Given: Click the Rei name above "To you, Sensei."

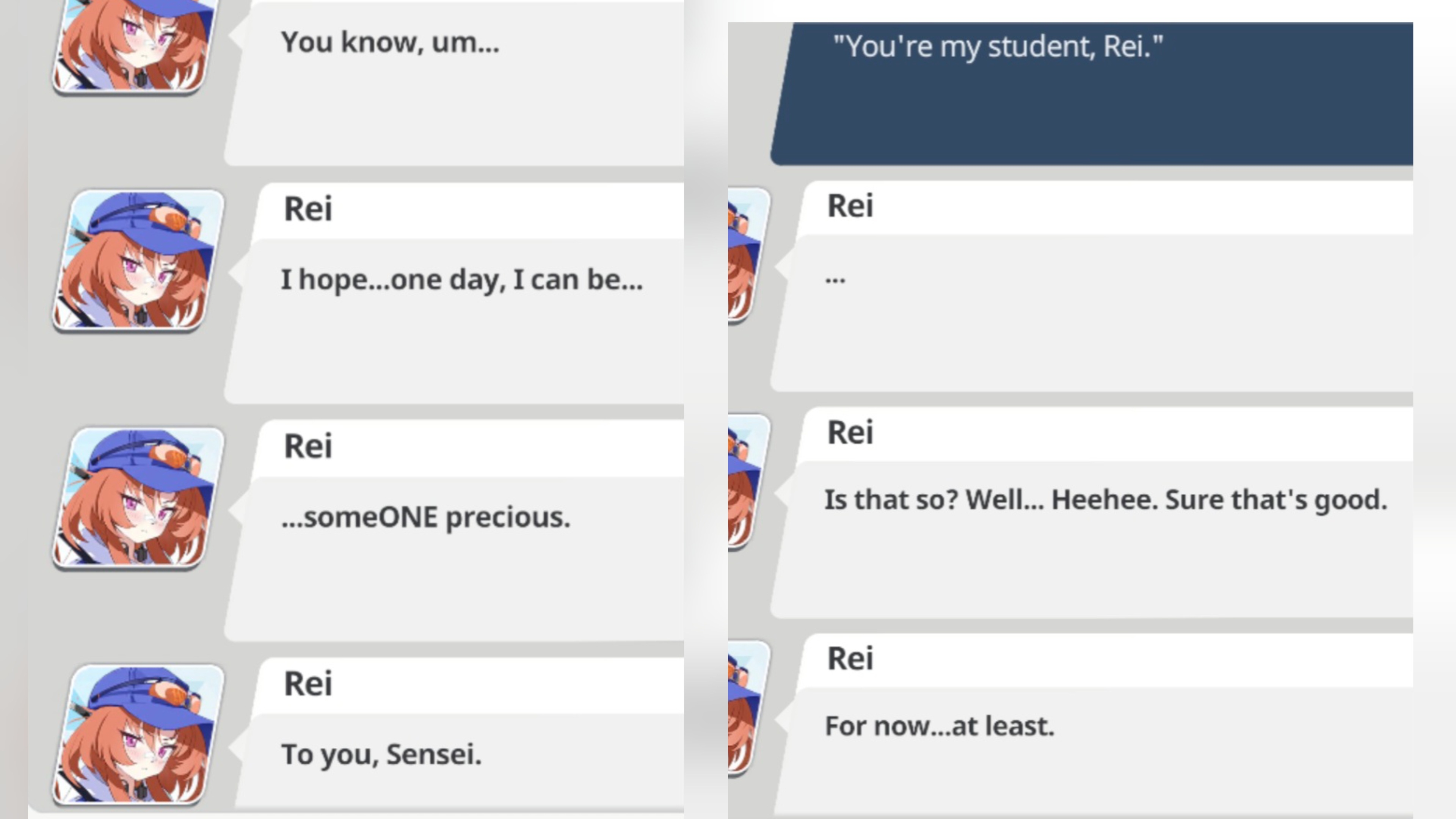Looking at the screenshot, I should pyautogui.click(x=308, y=684).
